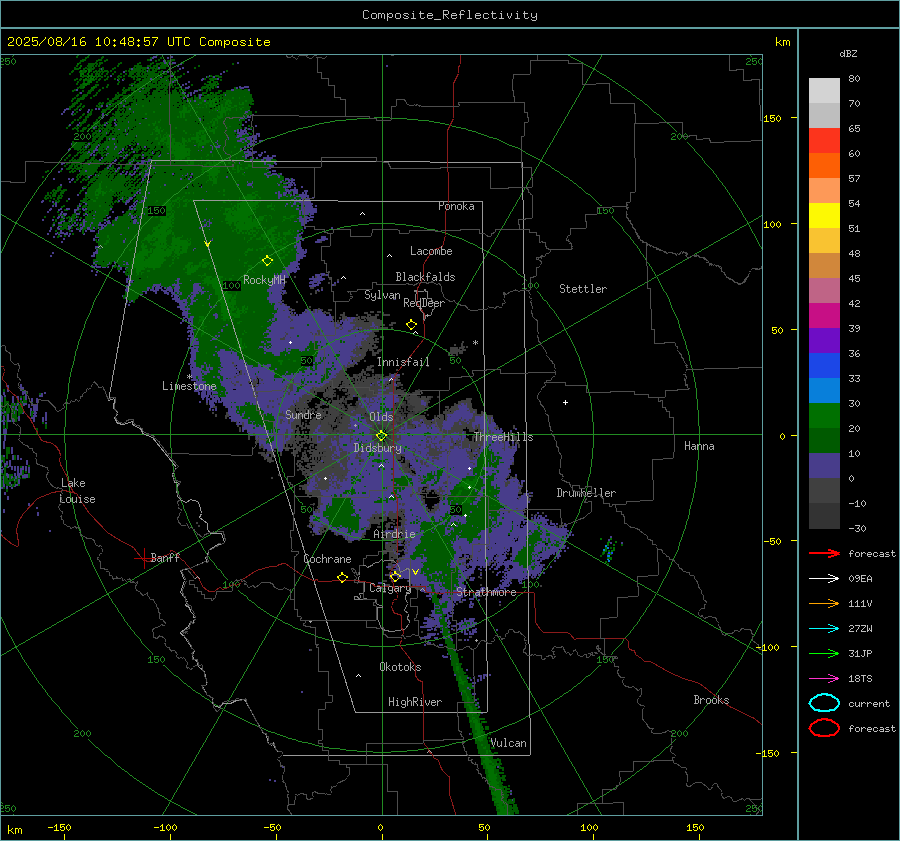Click the yellow diamond marker below Cochrane
This screenshot has height=841, width=900.
tap(342, 577)
